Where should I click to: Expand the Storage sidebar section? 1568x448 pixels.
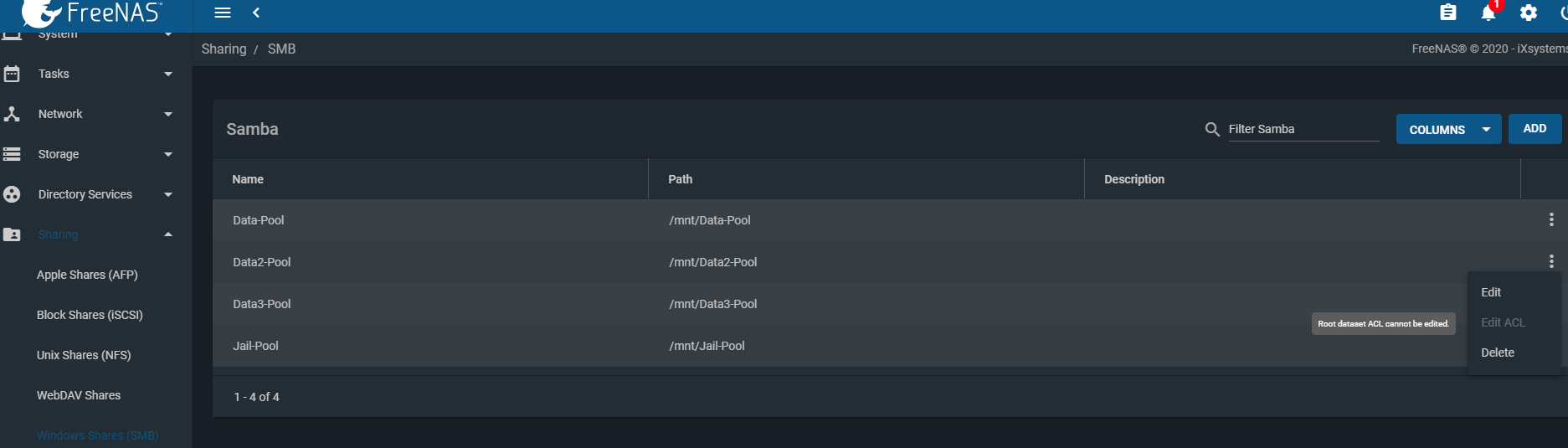click(87, 154)
